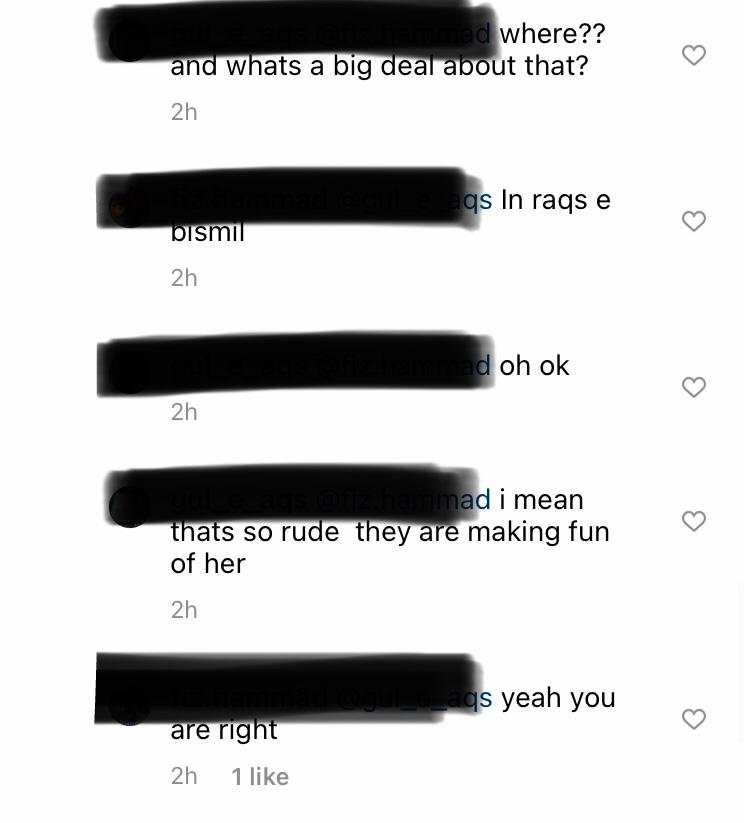This screenshot has width=749, height=823.
Task: Click the 2h timestamp under "oh ok"
Action: tap(184, 412)
